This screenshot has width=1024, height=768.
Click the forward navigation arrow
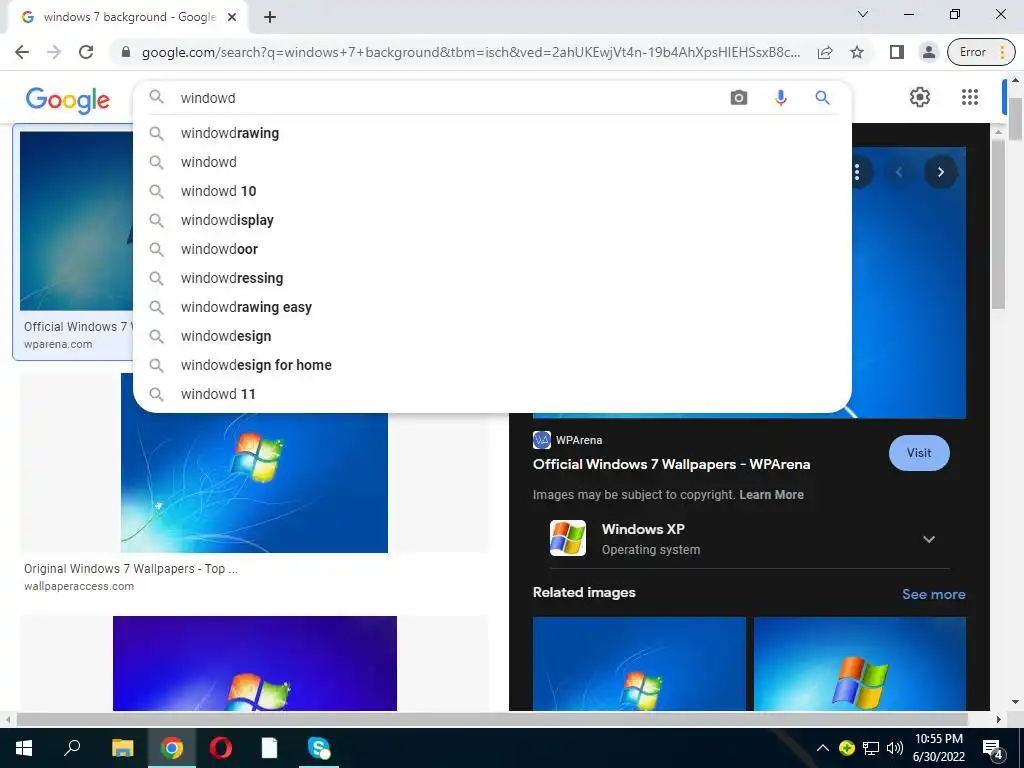pyautogui.click(x=54, y=52)
